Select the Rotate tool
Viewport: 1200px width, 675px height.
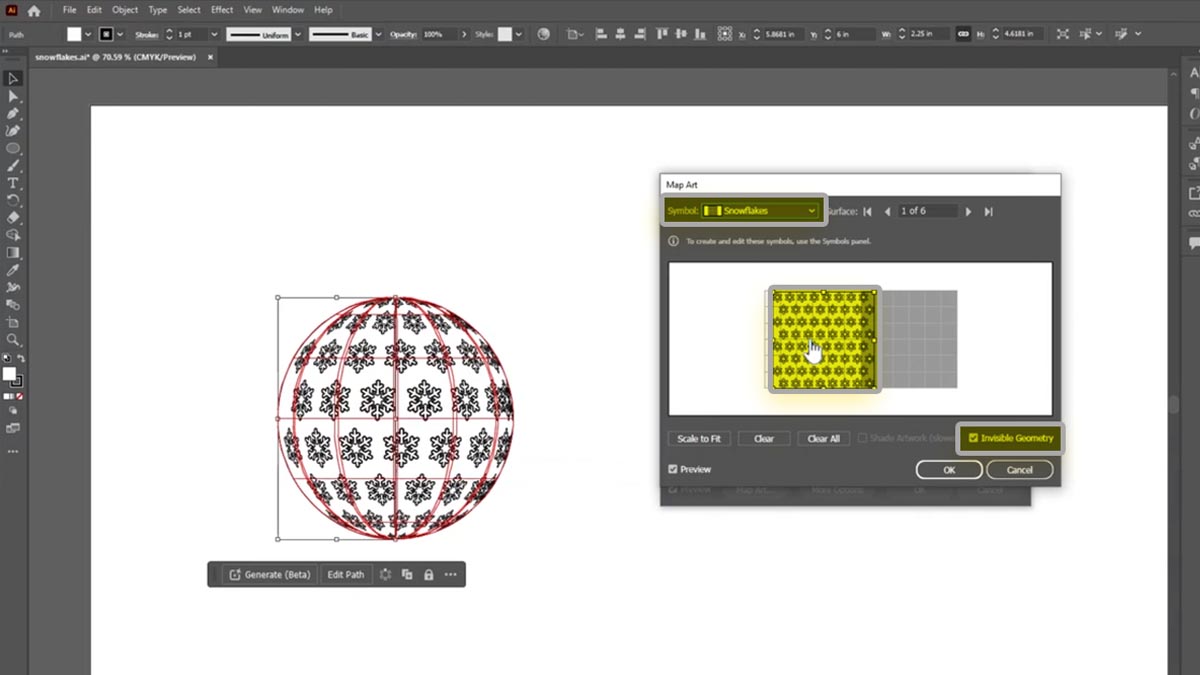pos(13,199)
